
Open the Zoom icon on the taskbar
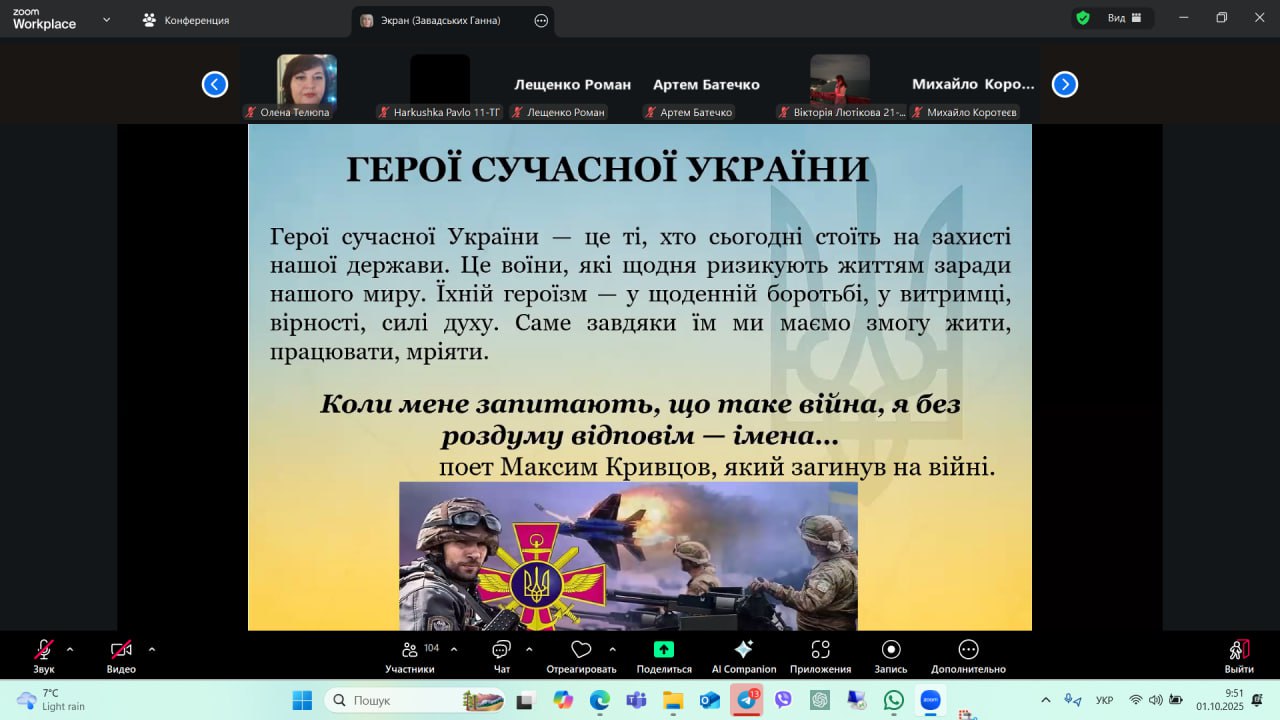click(x=930, y=700)
